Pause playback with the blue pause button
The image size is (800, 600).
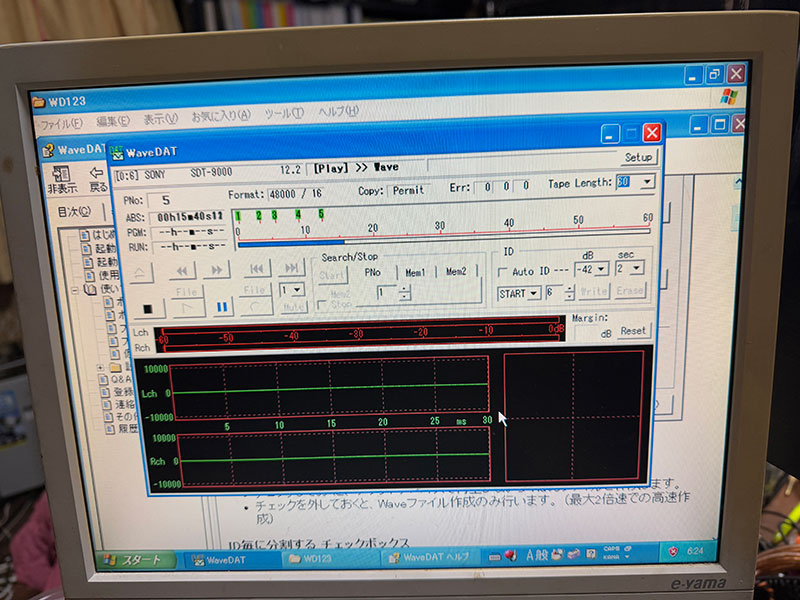[222, 307]
